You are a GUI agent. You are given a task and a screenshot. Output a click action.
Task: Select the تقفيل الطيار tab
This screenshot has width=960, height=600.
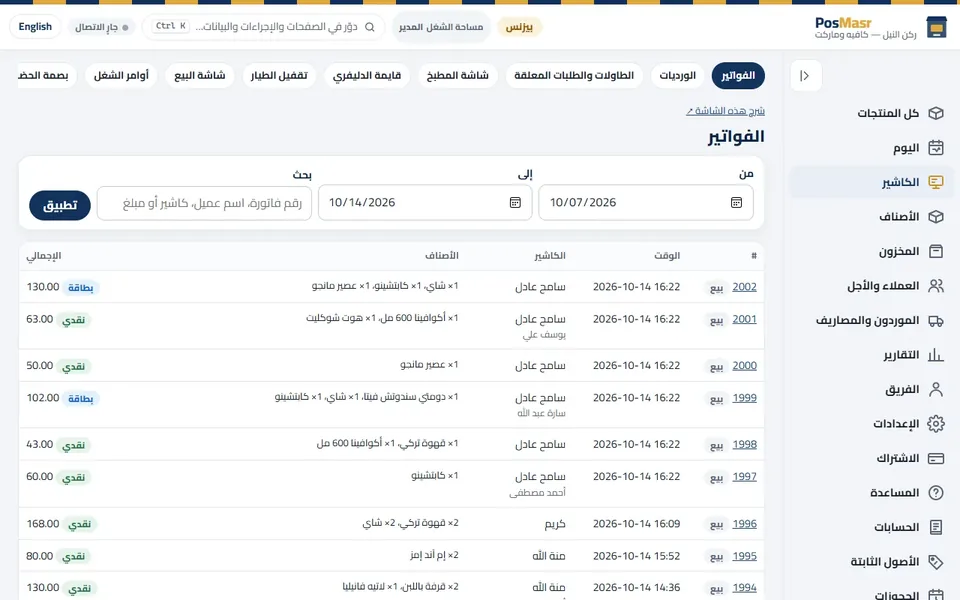click(x=279, y=75)
